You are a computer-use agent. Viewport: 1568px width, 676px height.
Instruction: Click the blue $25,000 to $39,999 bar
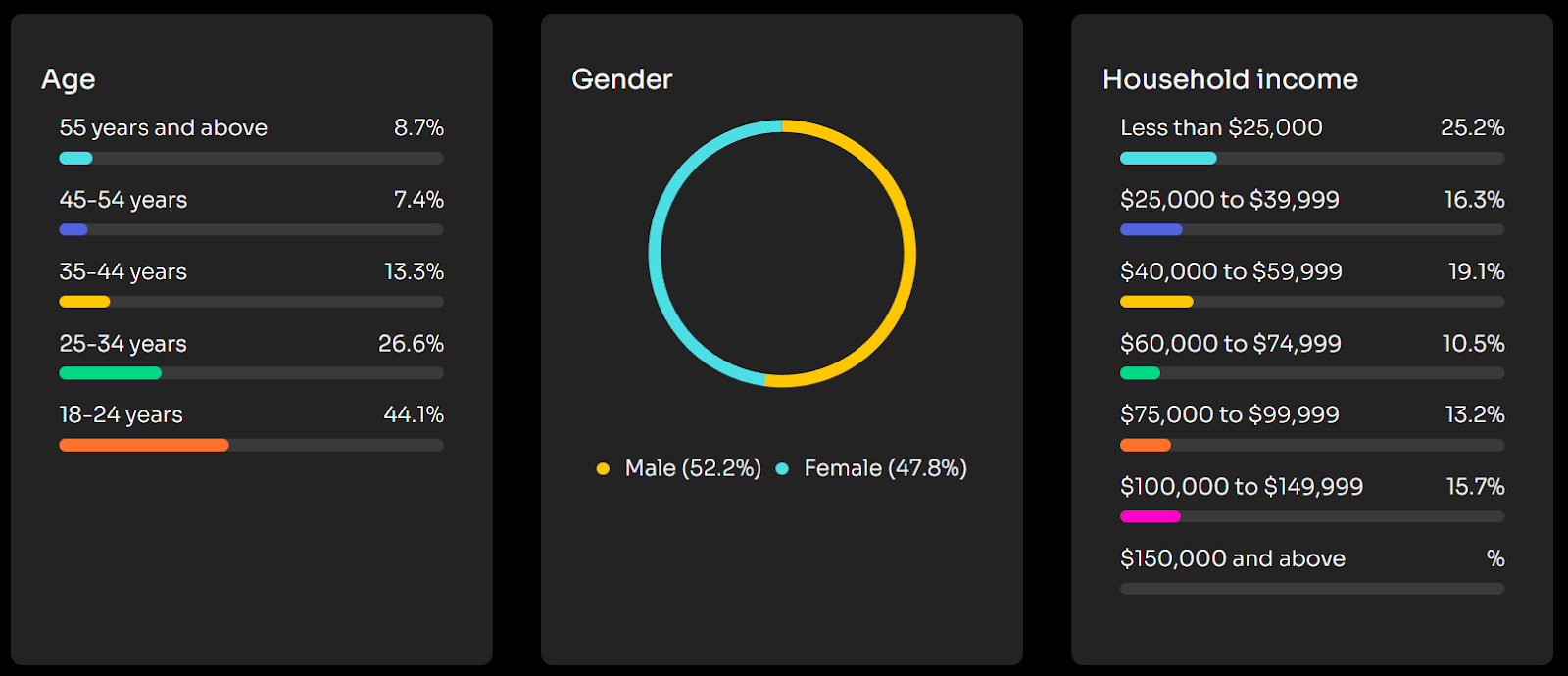(x=1151, y=229)
